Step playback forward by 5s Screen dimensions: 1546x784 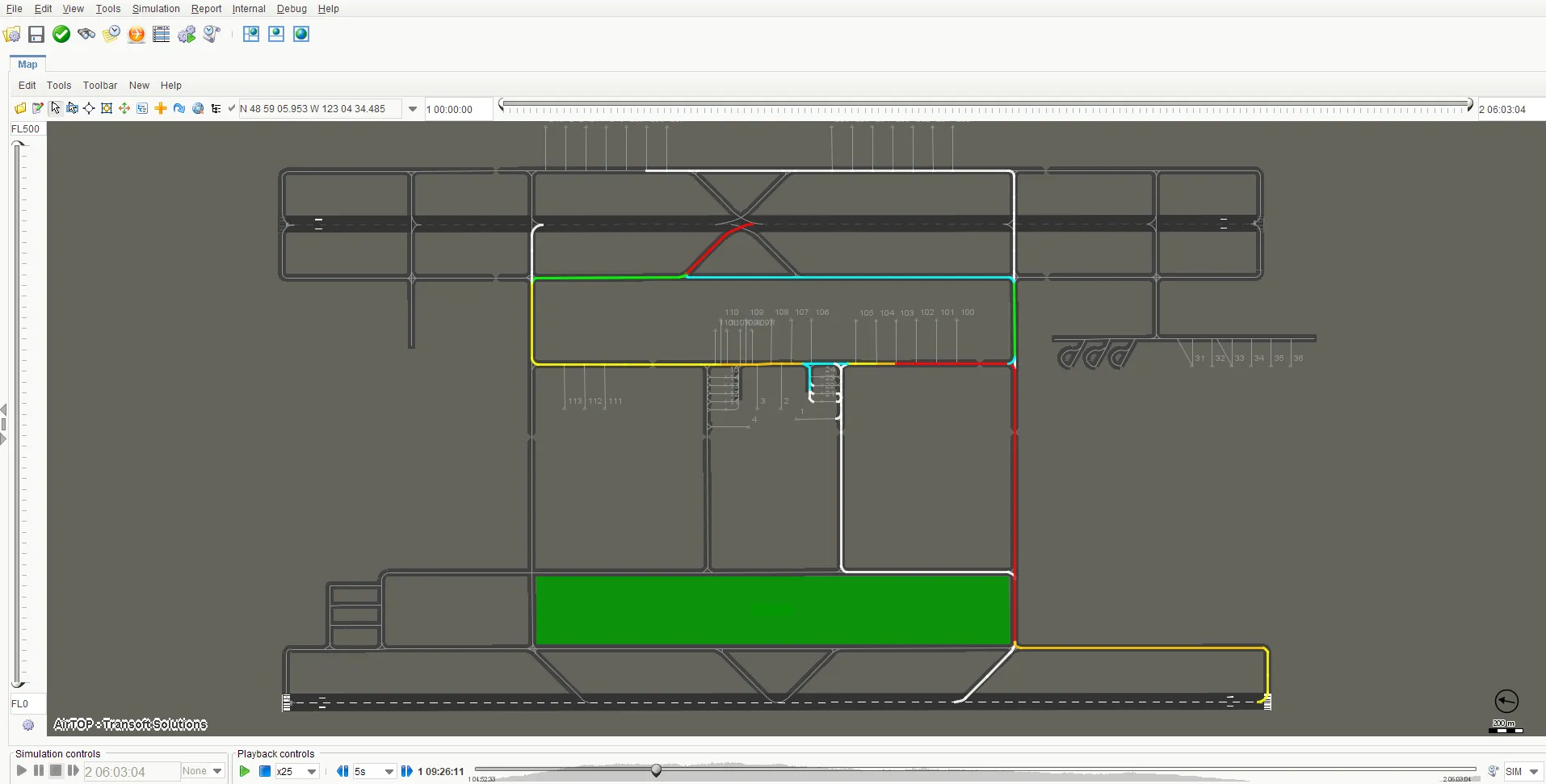point(407,772)
